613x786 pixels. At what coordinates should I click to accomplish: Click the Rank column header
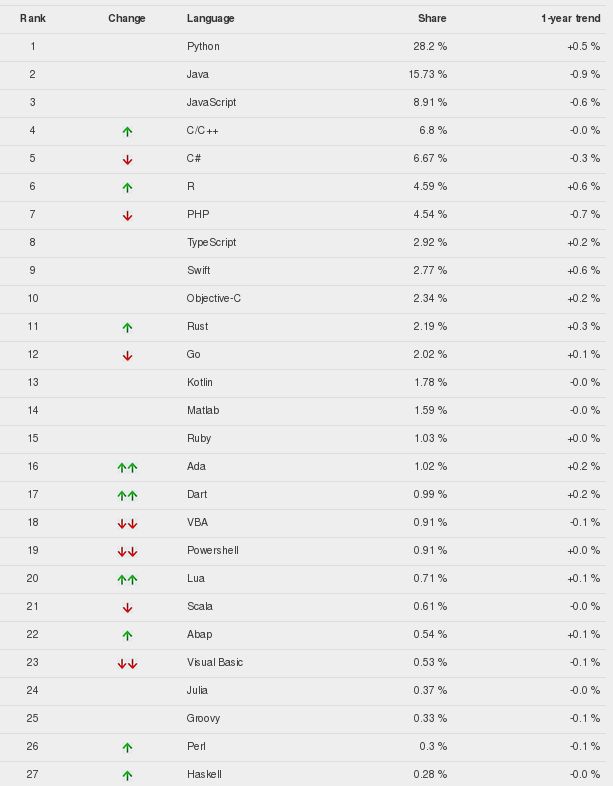point(33,19)
